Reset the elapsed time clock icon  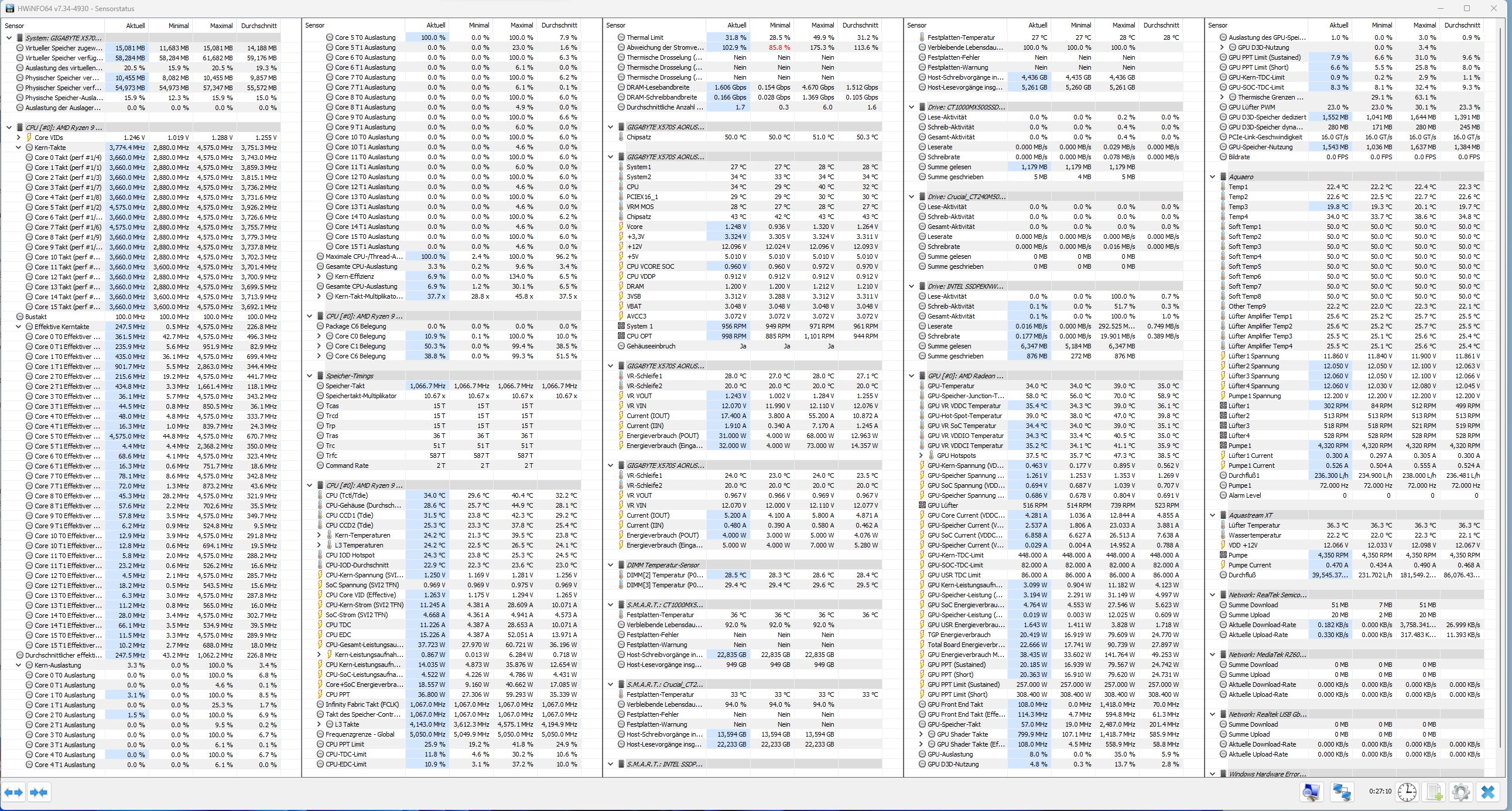click(x=1407, y=792)
